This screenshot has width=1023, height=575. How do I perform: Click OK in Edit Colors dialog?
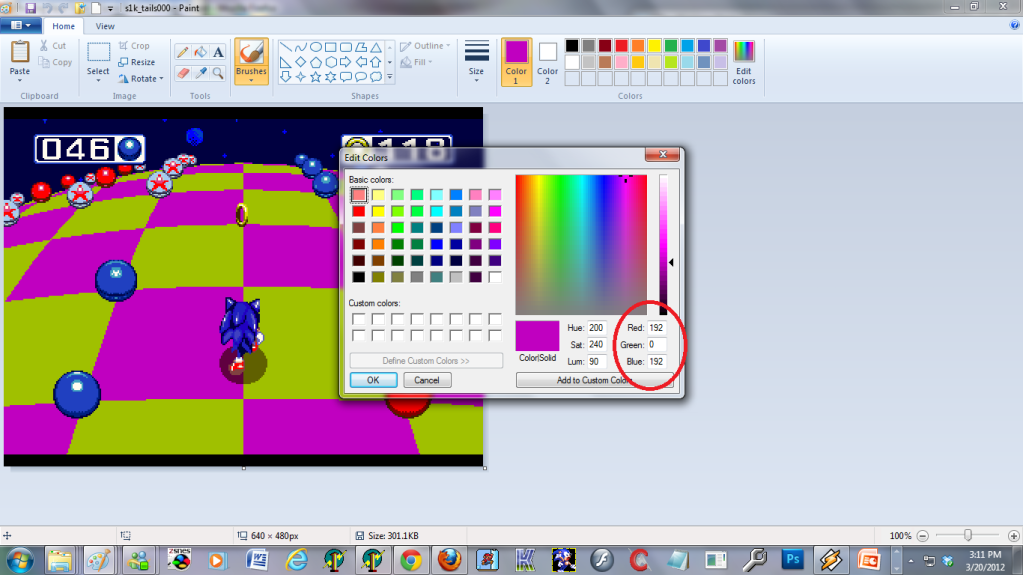point(373,380)
